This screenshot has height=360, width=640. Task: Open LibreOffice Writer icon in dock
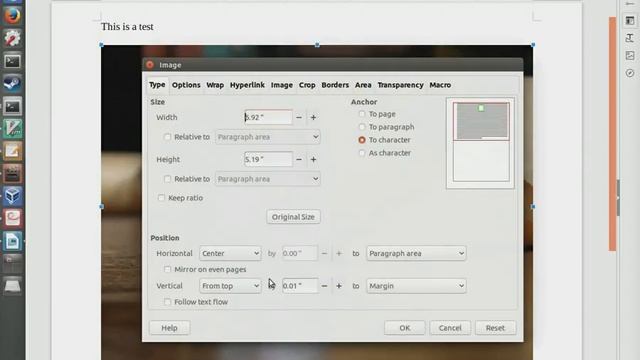[x=12, y=242]
